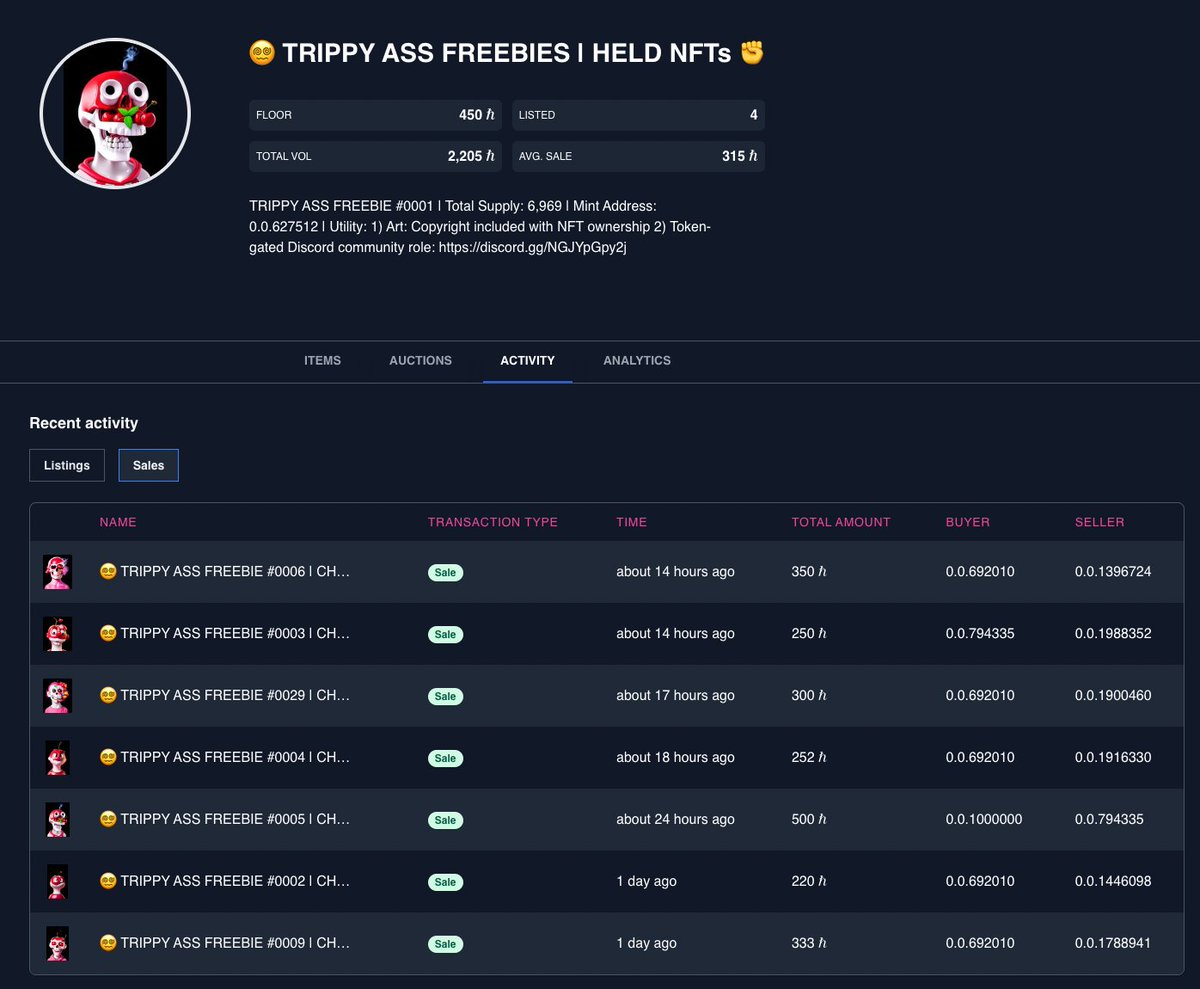
Task: Open thumbnail for FREEBIE #0002
Action: click(57, 882)
